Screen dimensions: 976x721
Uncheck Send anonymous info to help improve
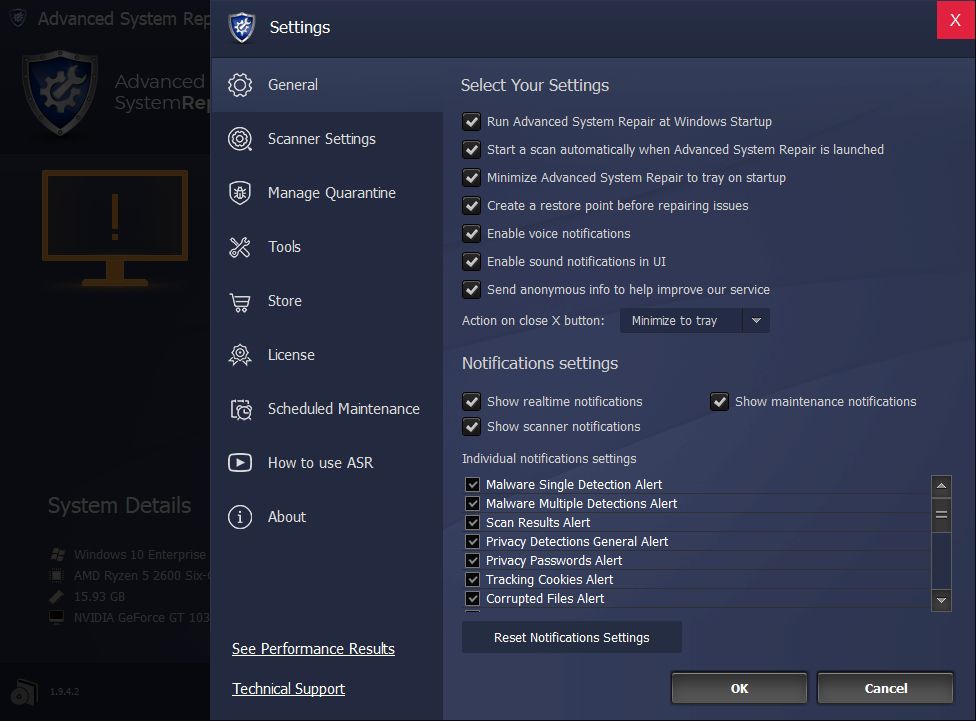(472, 290)
